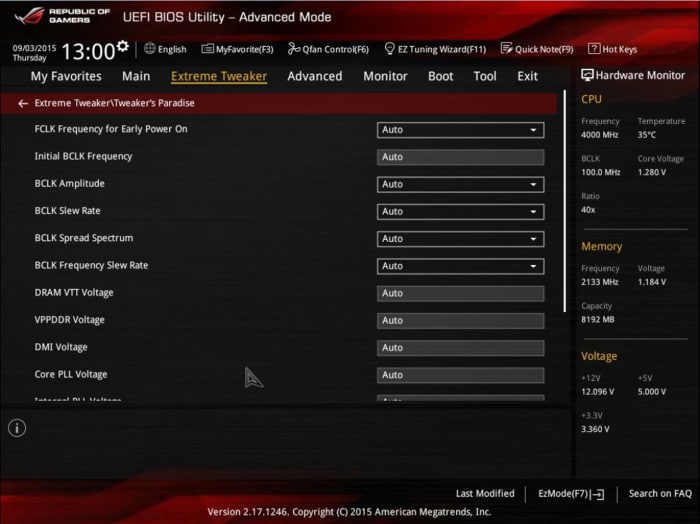Screen dimensions: 700x524
Task: Click the globe language icon
Action: 150,49
